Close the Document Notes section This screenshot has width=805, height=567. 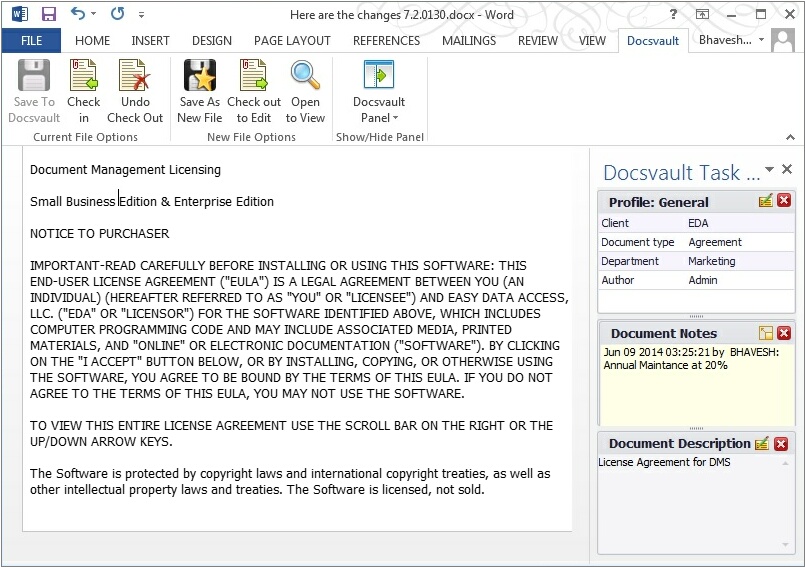click(x=784, y=333)
